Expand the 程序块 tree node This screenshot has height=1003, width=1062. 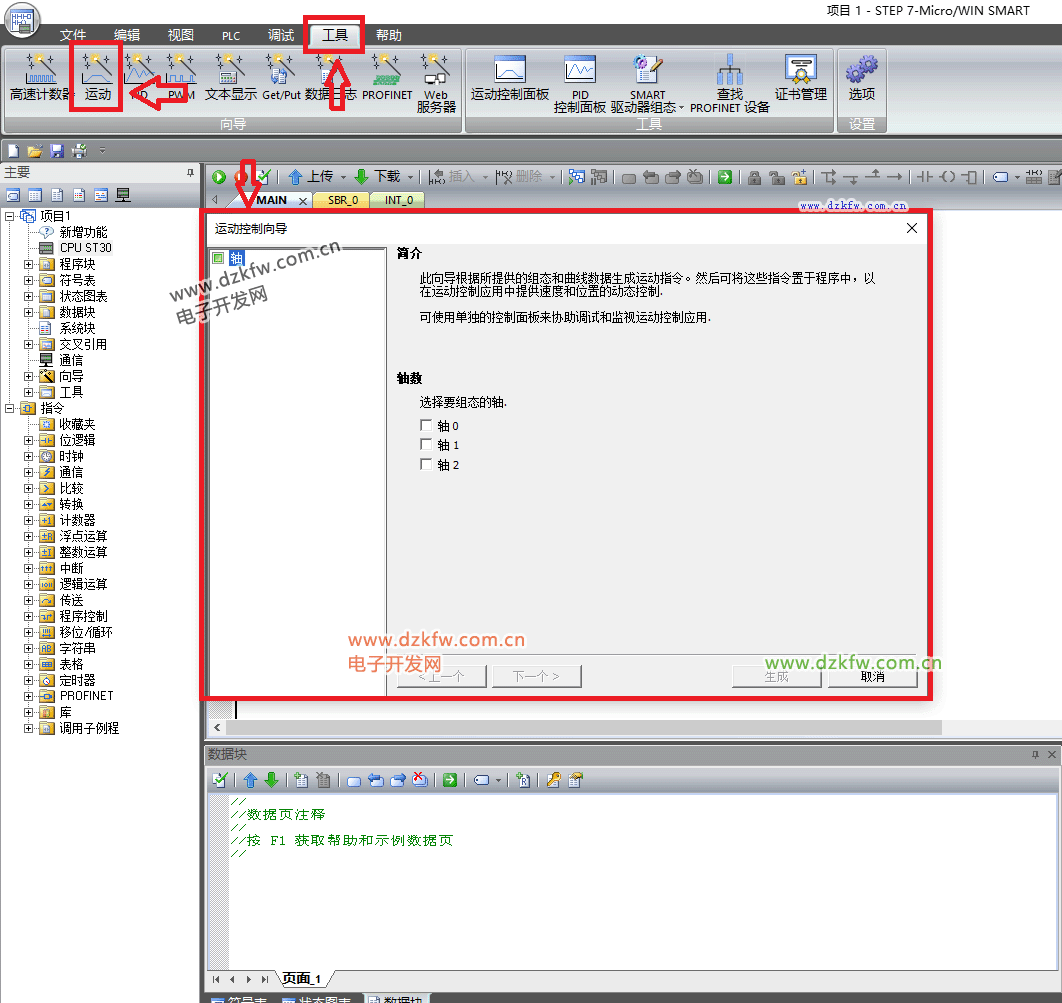pyautogui.click(x=29, y=264)
